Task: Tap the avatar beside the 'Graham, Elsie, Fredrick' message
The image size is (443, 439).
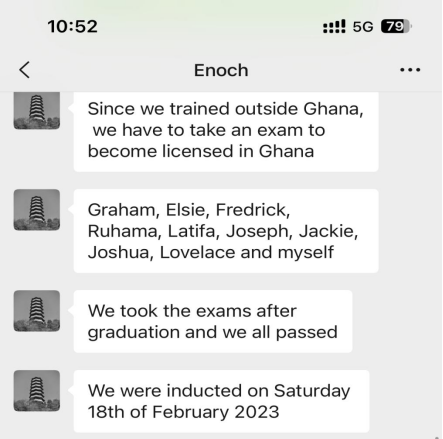Action: tap(37, 210)
